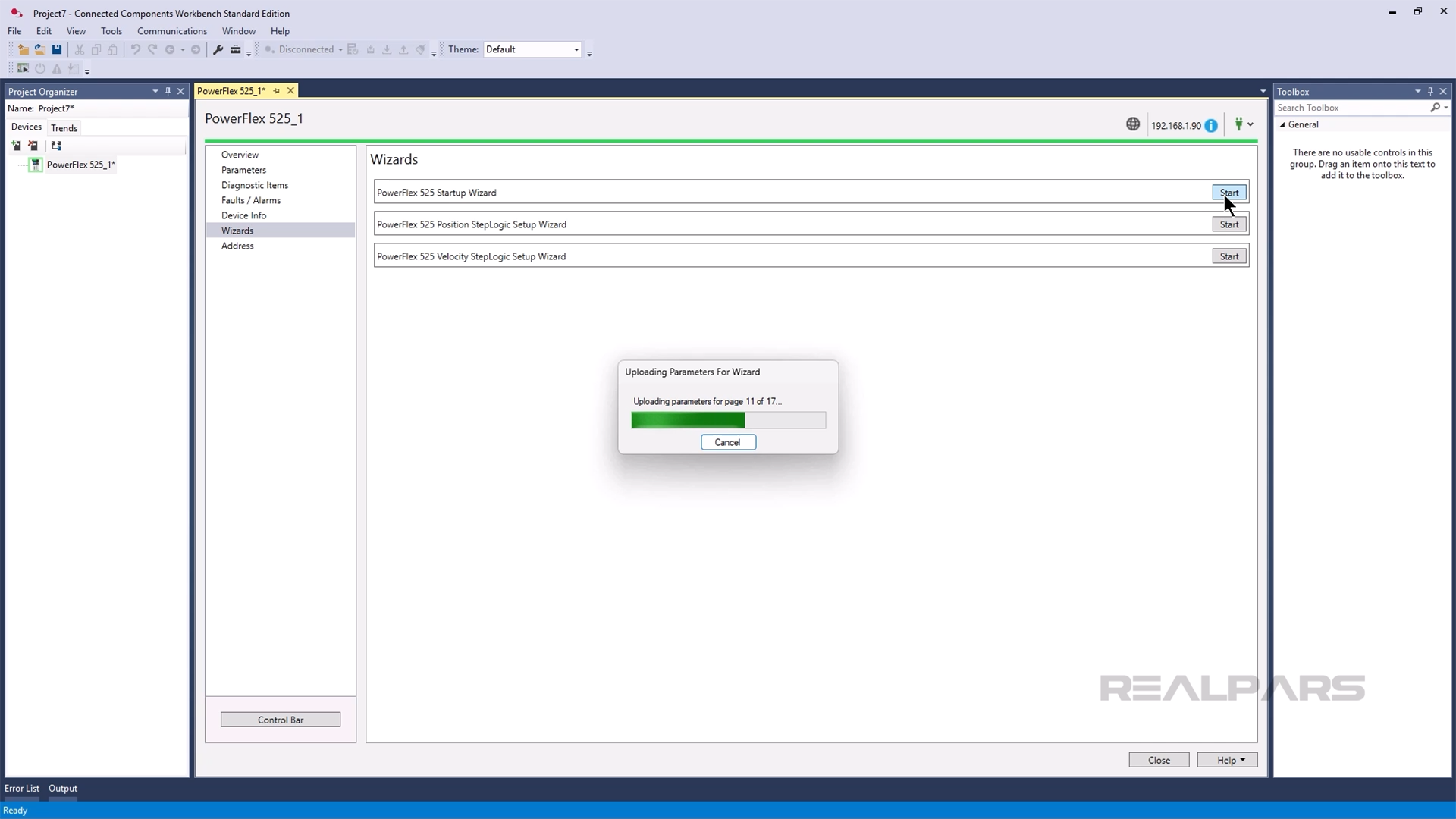Screen dimensions: 1456x819
Task: Toggle auto-hide pin on Toolbox panel
Action: click(x=1430, y=91)
